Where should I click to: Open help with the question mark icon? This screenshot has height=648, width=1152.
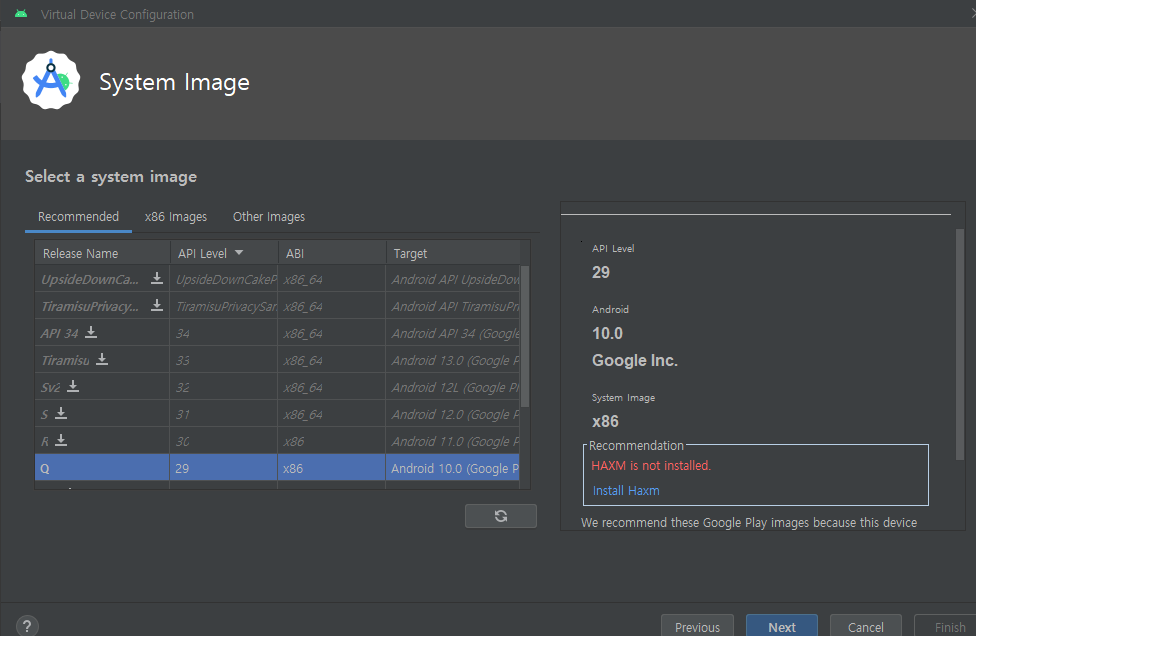click(26, 626)
